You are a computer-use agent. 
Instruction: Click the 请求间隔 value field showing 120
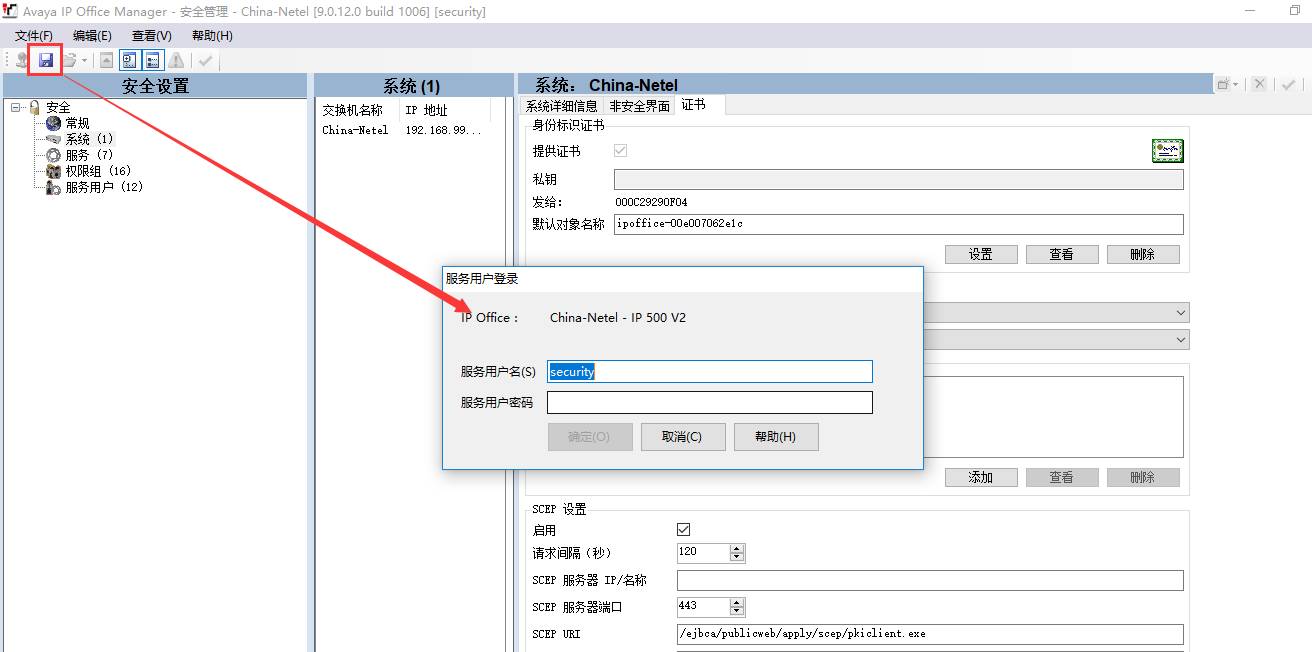pyautogui.click(x=703, y=552)
